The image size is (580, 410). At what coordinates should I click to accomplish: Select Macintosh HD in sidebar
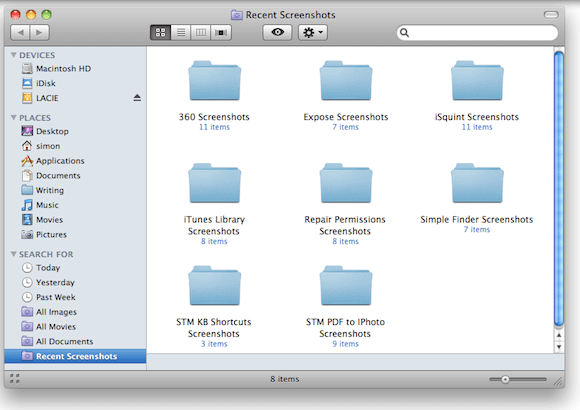point(75,68)
